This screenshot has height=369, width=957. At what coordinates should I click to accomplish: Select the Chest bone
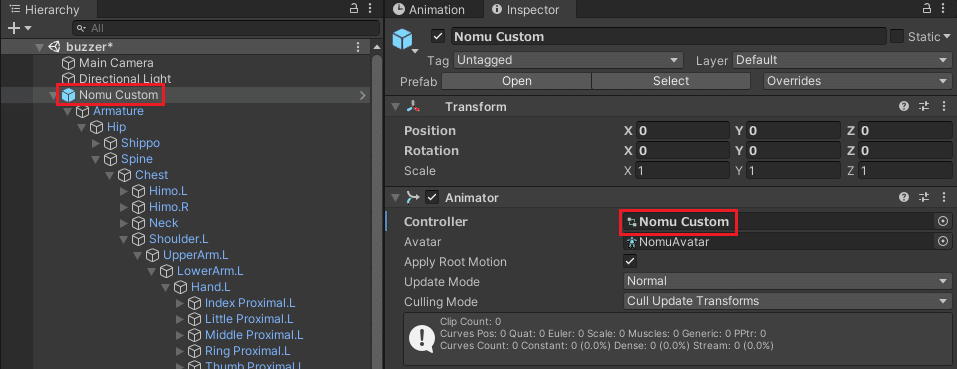[x=151, y=175]
